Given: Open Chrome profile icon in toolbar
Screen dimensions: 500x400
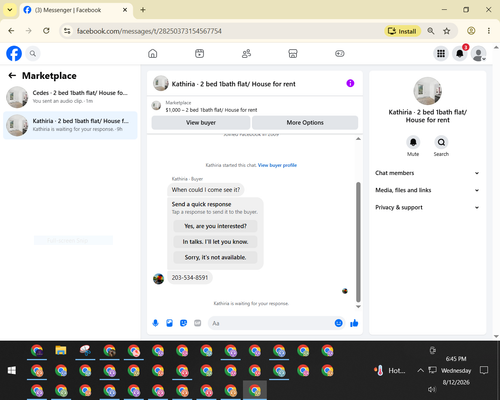Looking at the screenshot, I should pyautogui.click(x=471, y=31).
